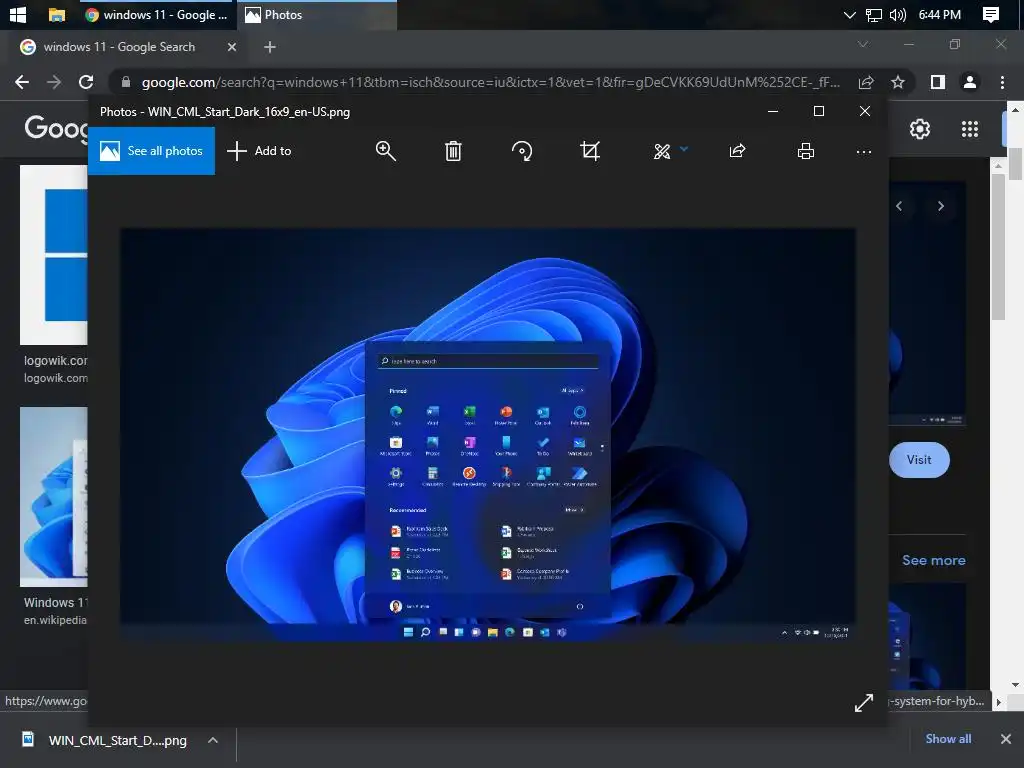Close the Google Search browser tab
The height and width of the screenshot is (768, 1024).
point(231,47)
